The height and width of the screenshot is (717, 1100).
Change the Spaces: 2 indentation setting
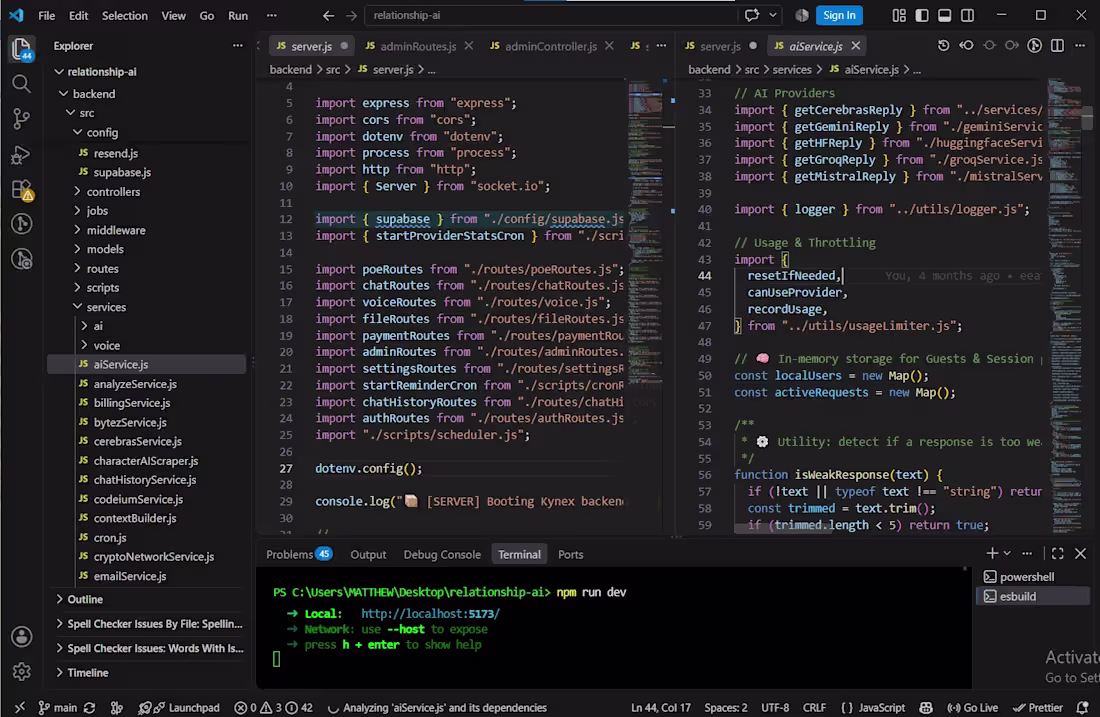tap(726, 707)
